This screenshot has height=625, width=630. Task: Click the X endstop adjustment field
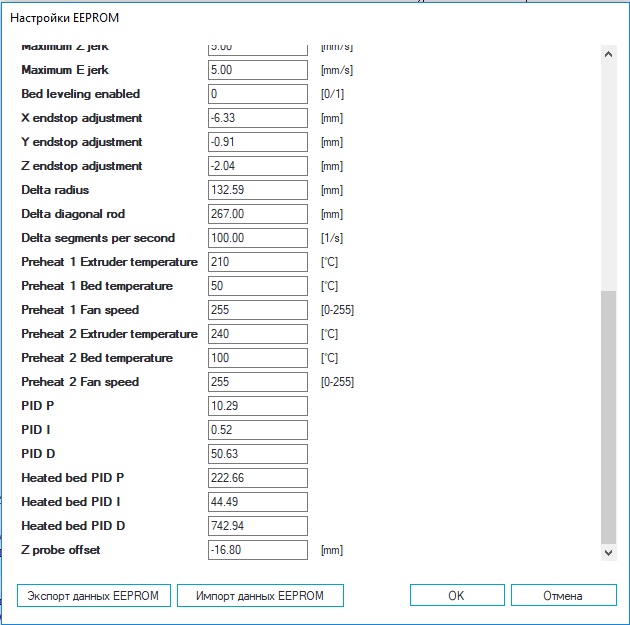(258, 118)
